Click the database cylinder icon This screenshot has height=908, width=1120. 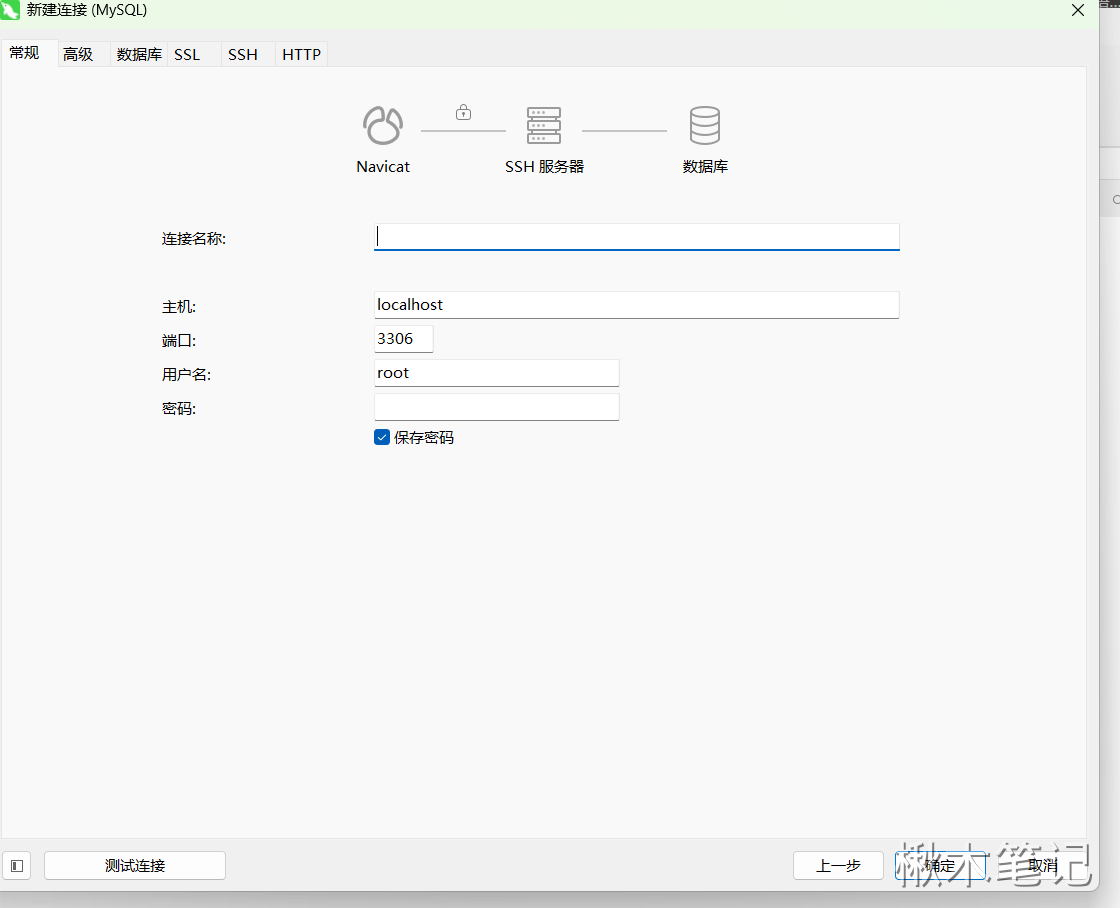[x=704, y=125]
